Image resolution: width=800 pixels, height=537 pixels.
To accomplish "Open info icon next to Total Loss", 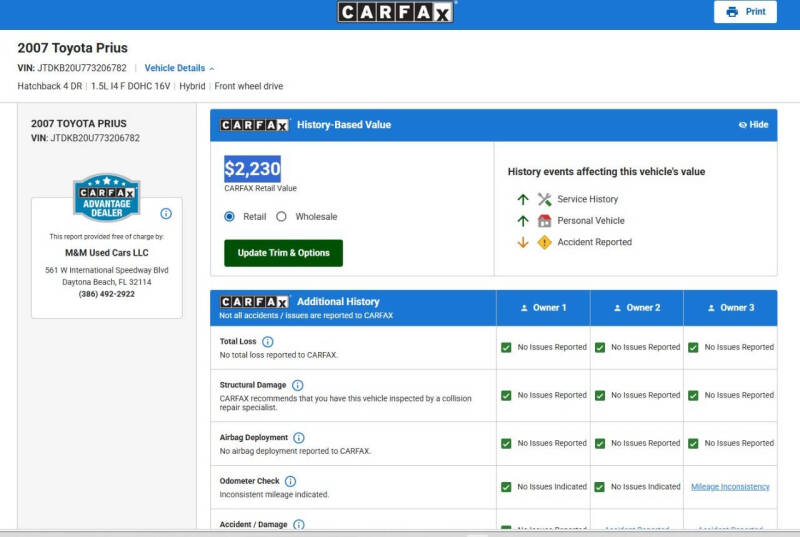I will coord(267,342).
